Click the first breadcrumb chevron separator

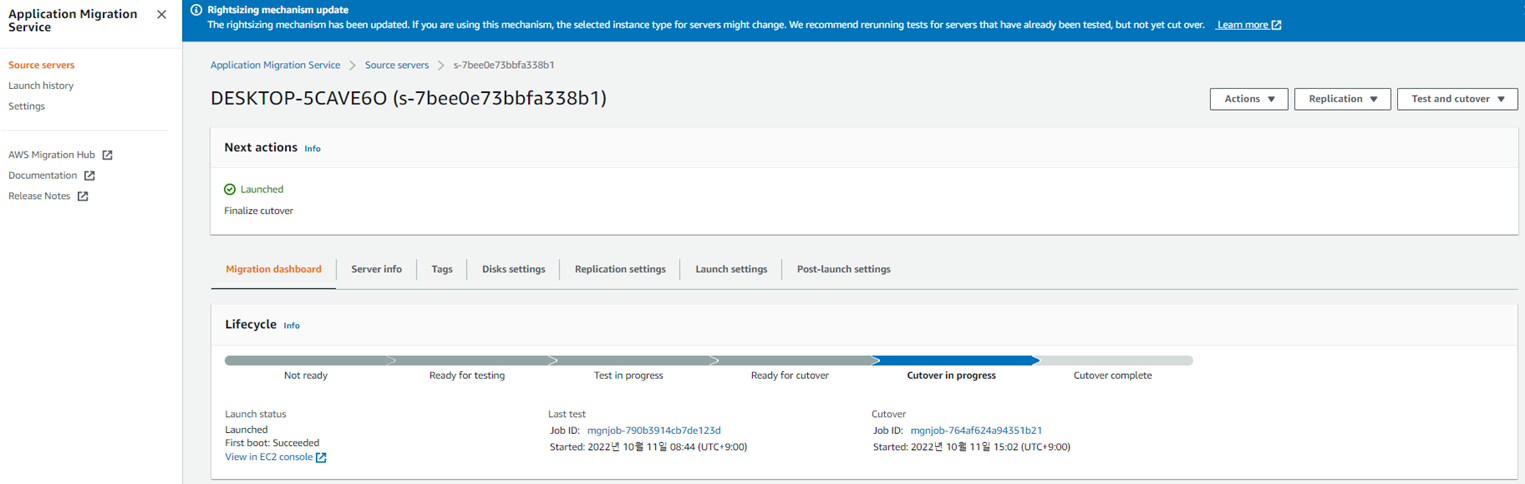[x=352, y=65]
